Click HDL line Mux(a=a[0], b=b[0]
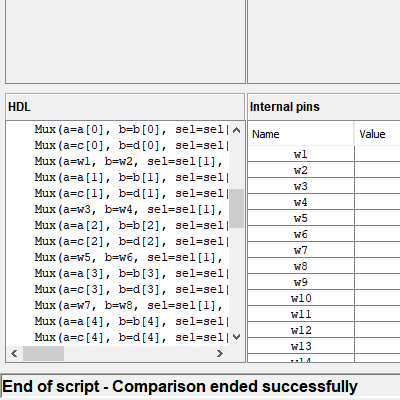Screen dimensions: 400x400 point(128,129)
